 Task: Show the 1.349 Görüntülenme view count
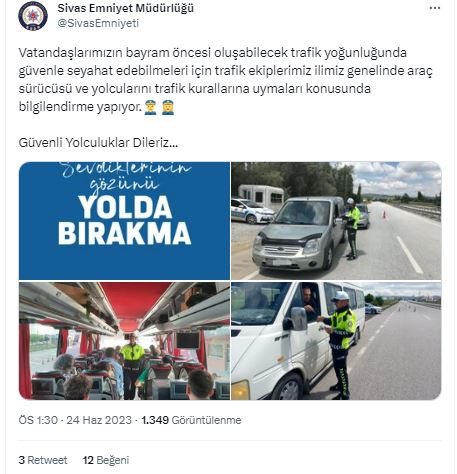(191, 420)
